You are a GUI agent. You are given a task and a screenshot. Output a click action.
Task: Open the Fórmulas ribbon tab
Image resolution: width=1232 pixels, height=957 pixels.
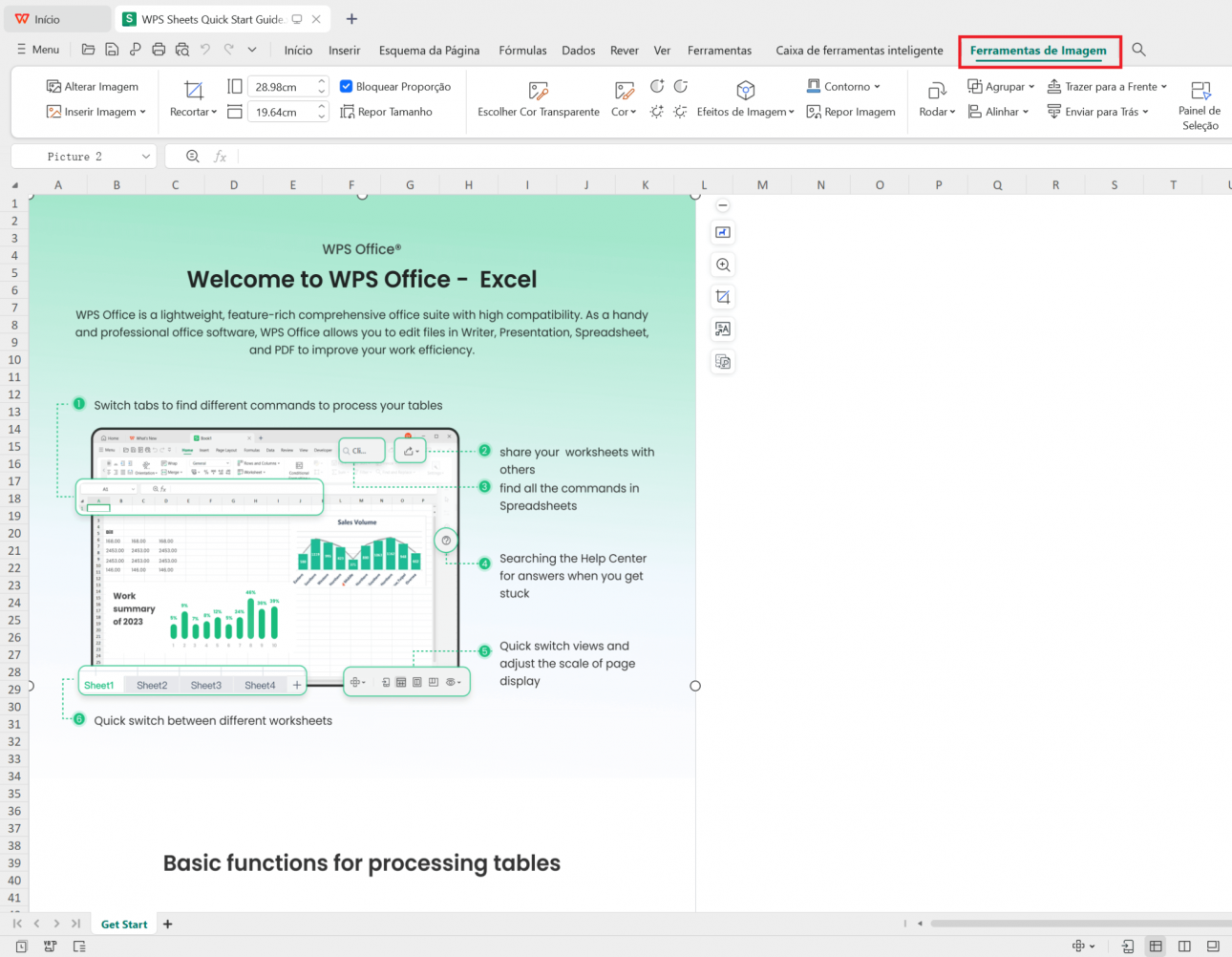point(522,51)
